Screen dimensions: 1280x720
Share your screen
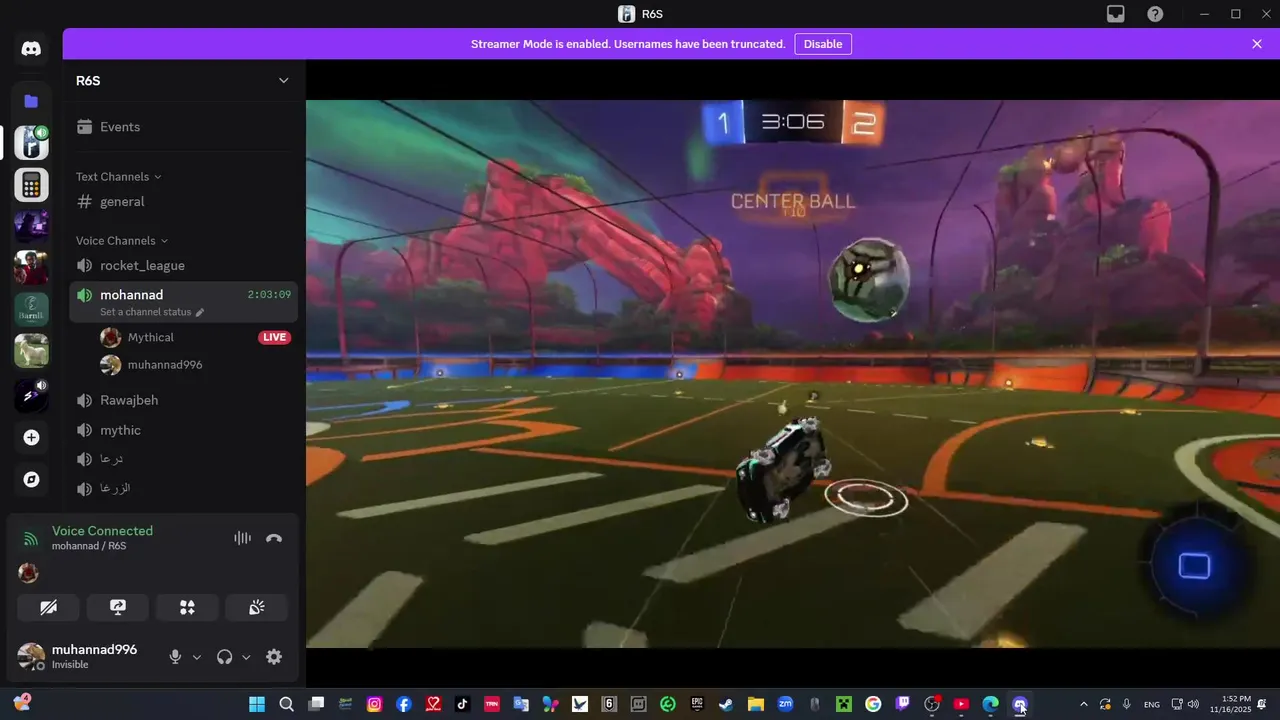pyautogui.click(x=117, y=607)
